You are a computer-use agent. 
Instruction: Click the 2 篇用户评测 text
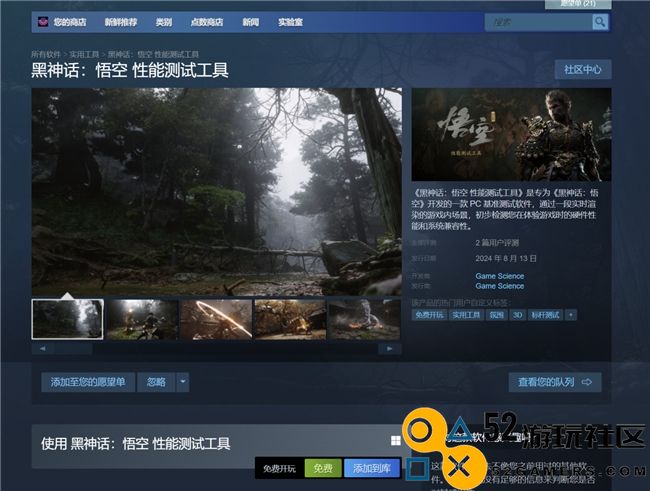click(497, 243)
